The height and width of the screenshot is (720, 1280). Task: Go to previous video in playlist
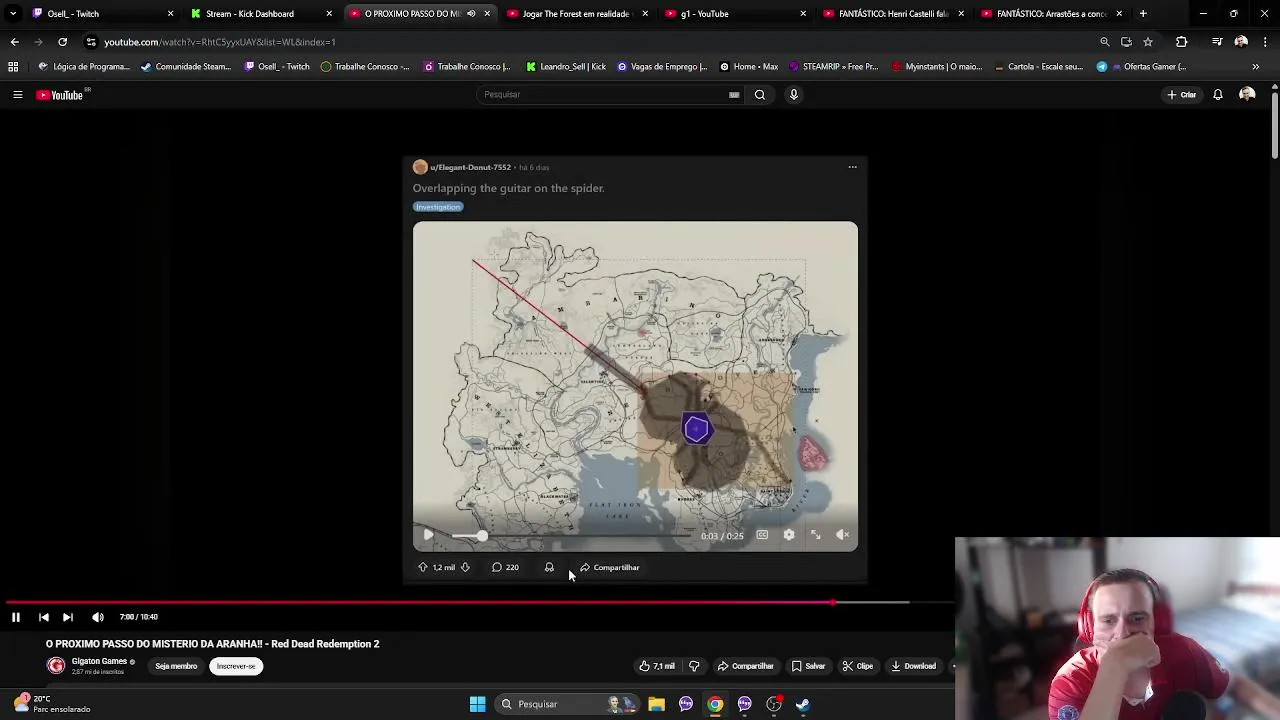[x=44, y=617]
